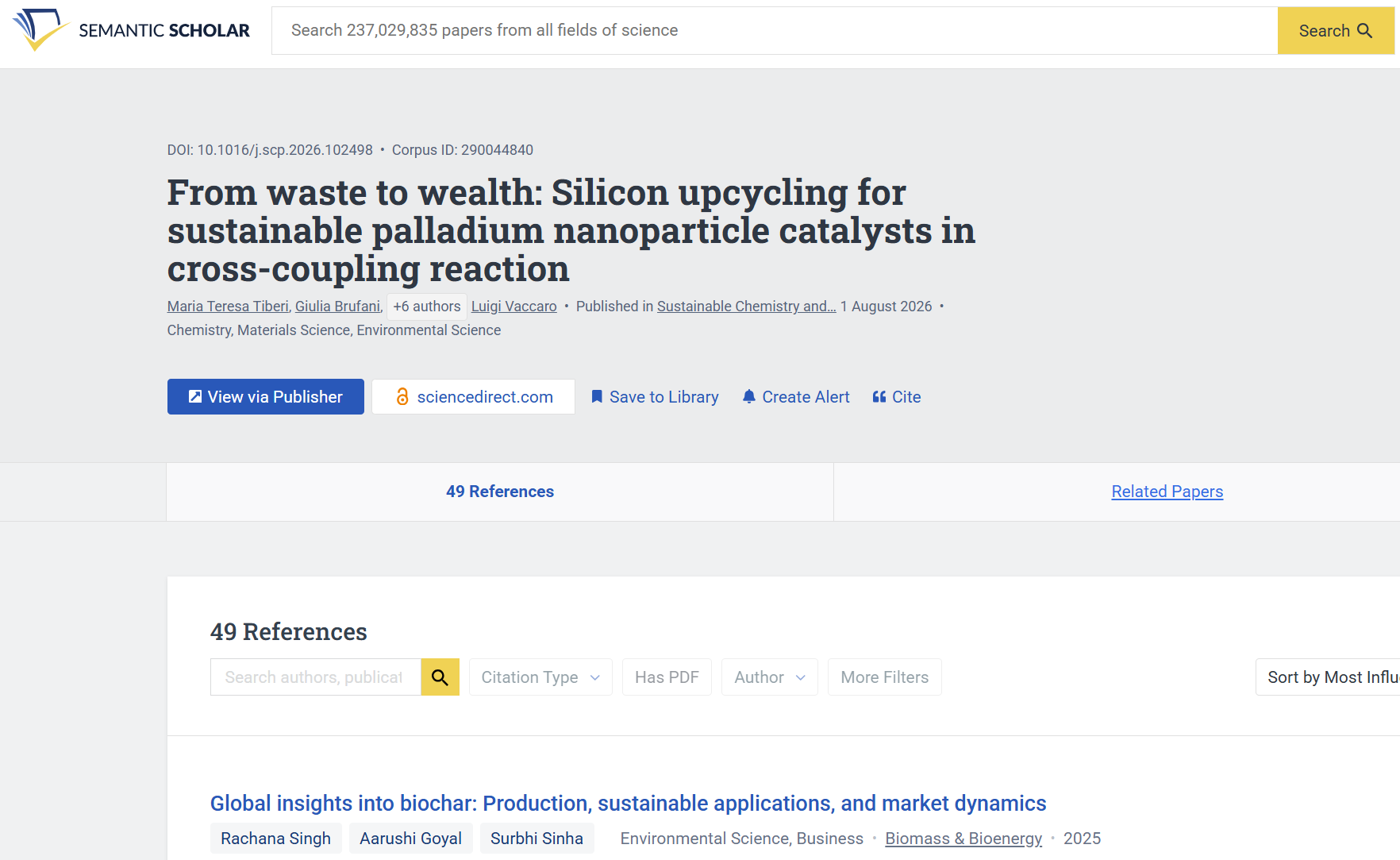Image resolution: width=1400 pixels, height=860 pixels.
Task: Expand the +6 authors list
Action: 427,307
